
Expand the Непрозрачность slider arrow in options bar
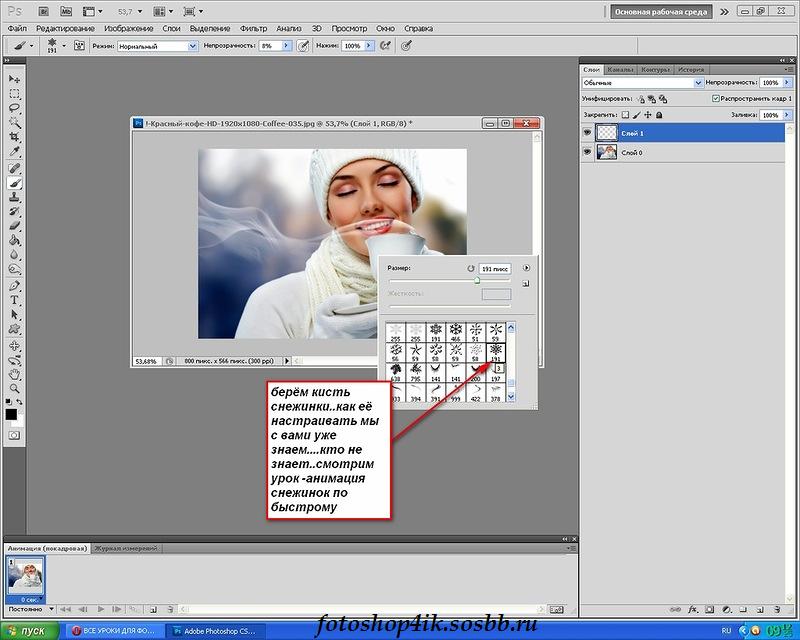pyautogui.click(x=286, y=46)
